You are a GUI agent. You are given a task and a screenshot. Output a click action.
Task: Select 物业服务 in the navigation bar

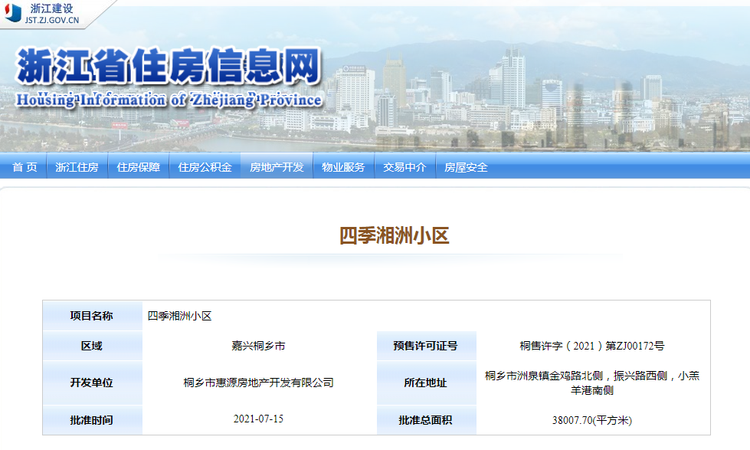(343, 167)
